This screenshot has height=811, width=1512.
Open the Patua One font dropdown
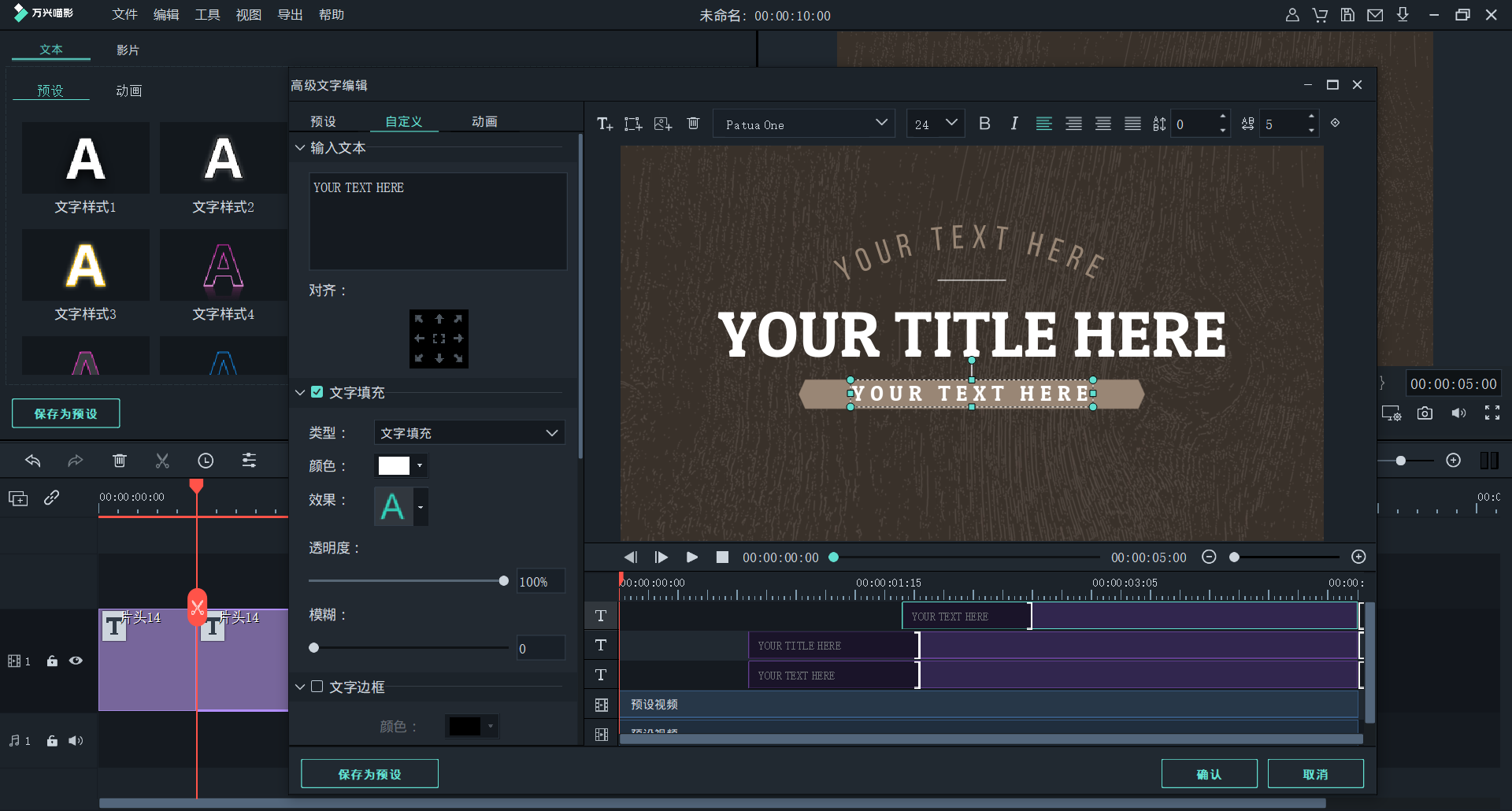(x=804, y=124)
